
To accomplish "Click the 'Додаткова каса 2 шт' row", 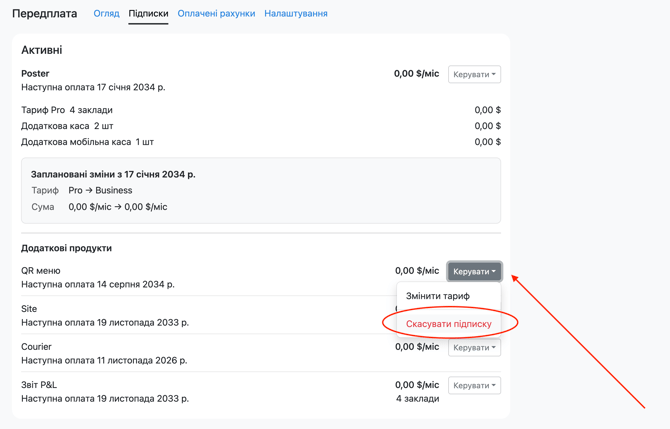I will click(261, 126).
